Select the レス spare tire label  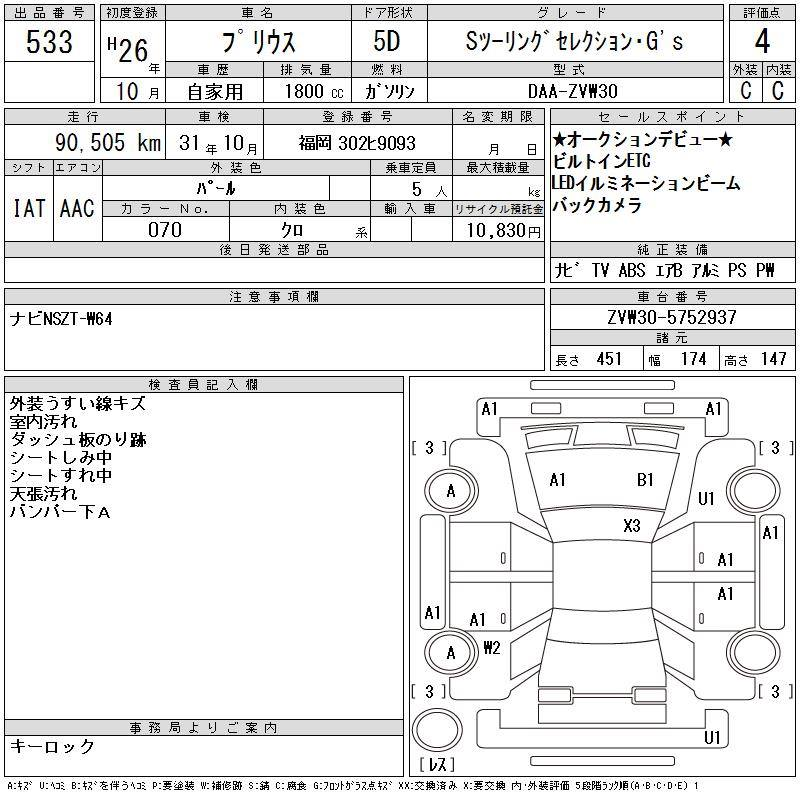coord(437,764)
